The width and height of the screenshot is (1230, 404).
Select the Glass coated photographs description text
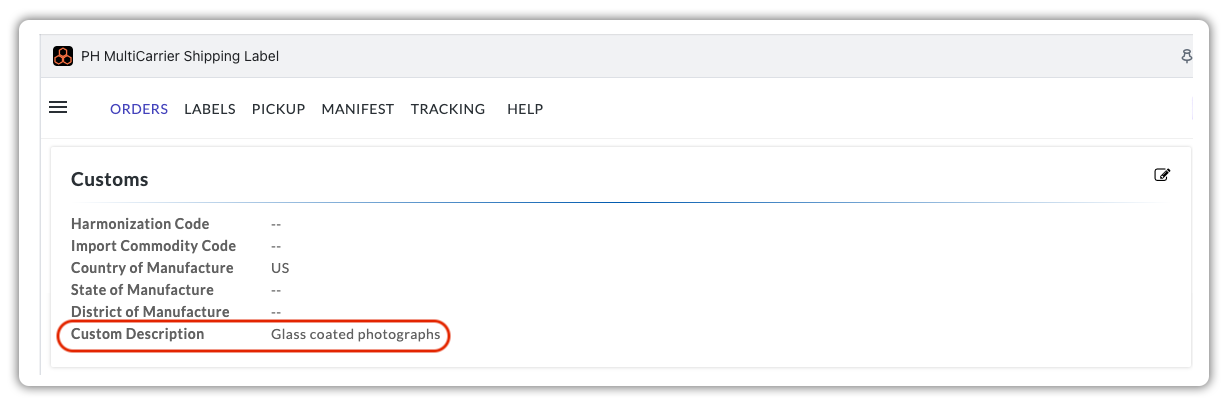point(356,335)
